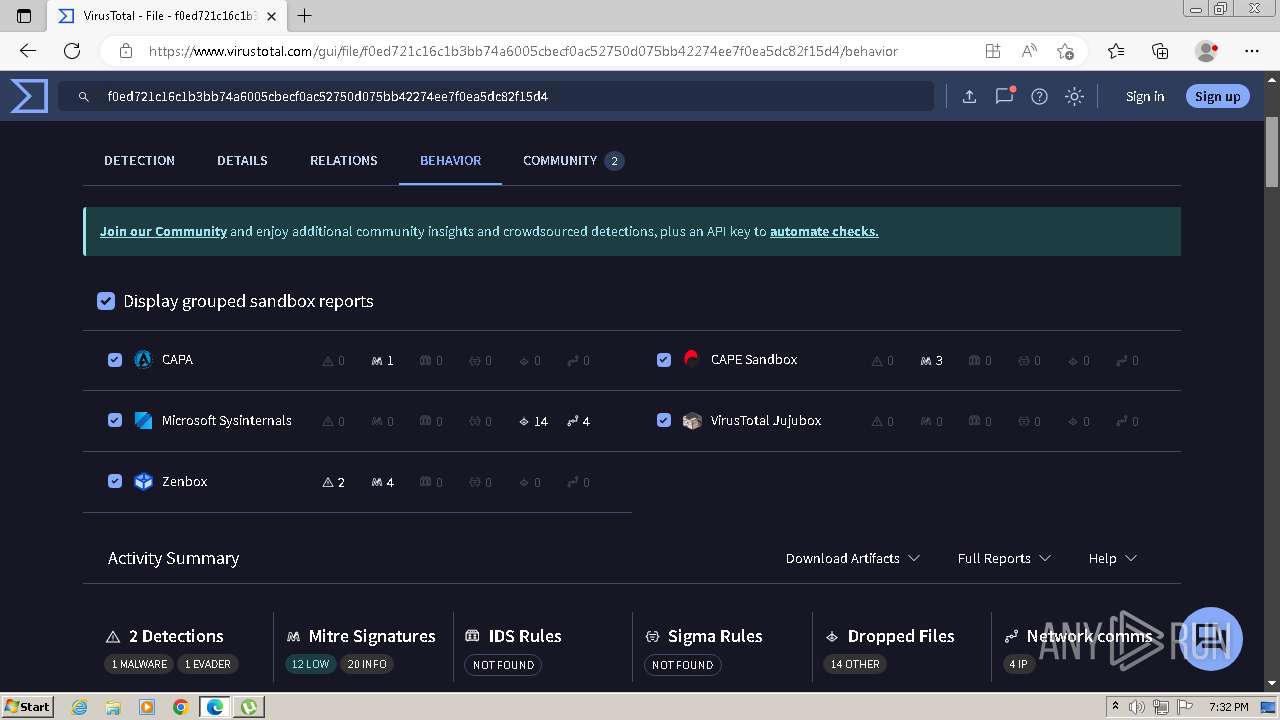1280x720 pixels.
Task: Click the CAPA sandbox logo
Action: click(x=143, y=360)
